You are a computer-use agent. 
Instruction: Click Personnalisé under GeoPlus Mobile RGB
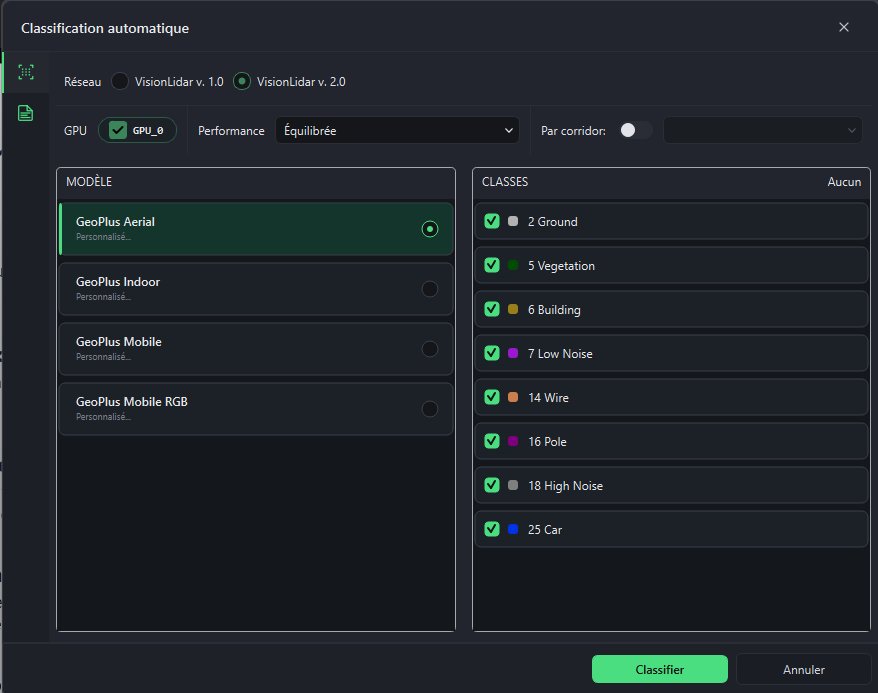pyautogui.click(x=104, y=416)
